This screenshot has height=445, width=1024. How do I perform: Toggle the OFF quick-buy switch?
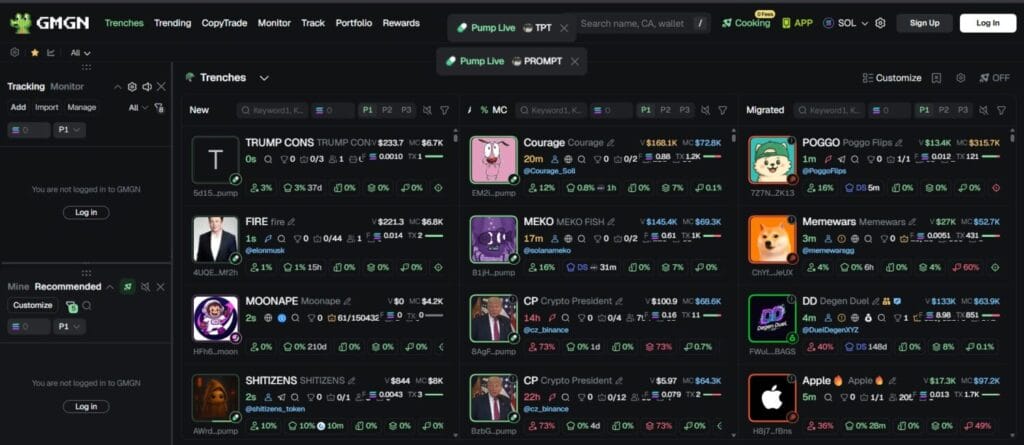[x=994, y=78]
